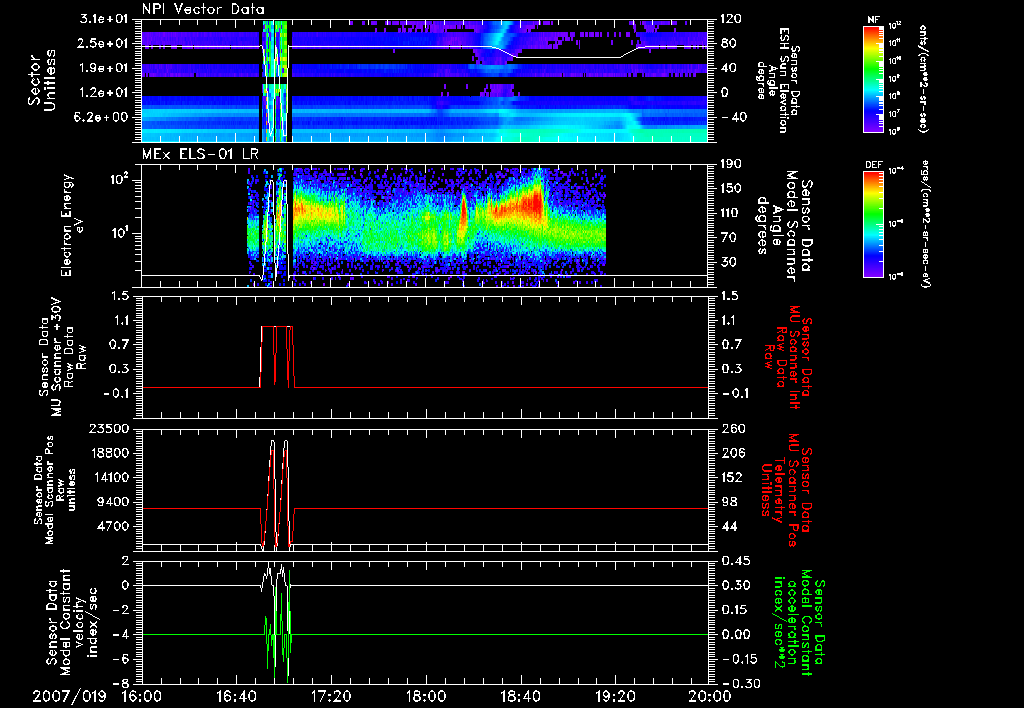Click the "18800" scanner position tick value

click(x=110, y=453)
